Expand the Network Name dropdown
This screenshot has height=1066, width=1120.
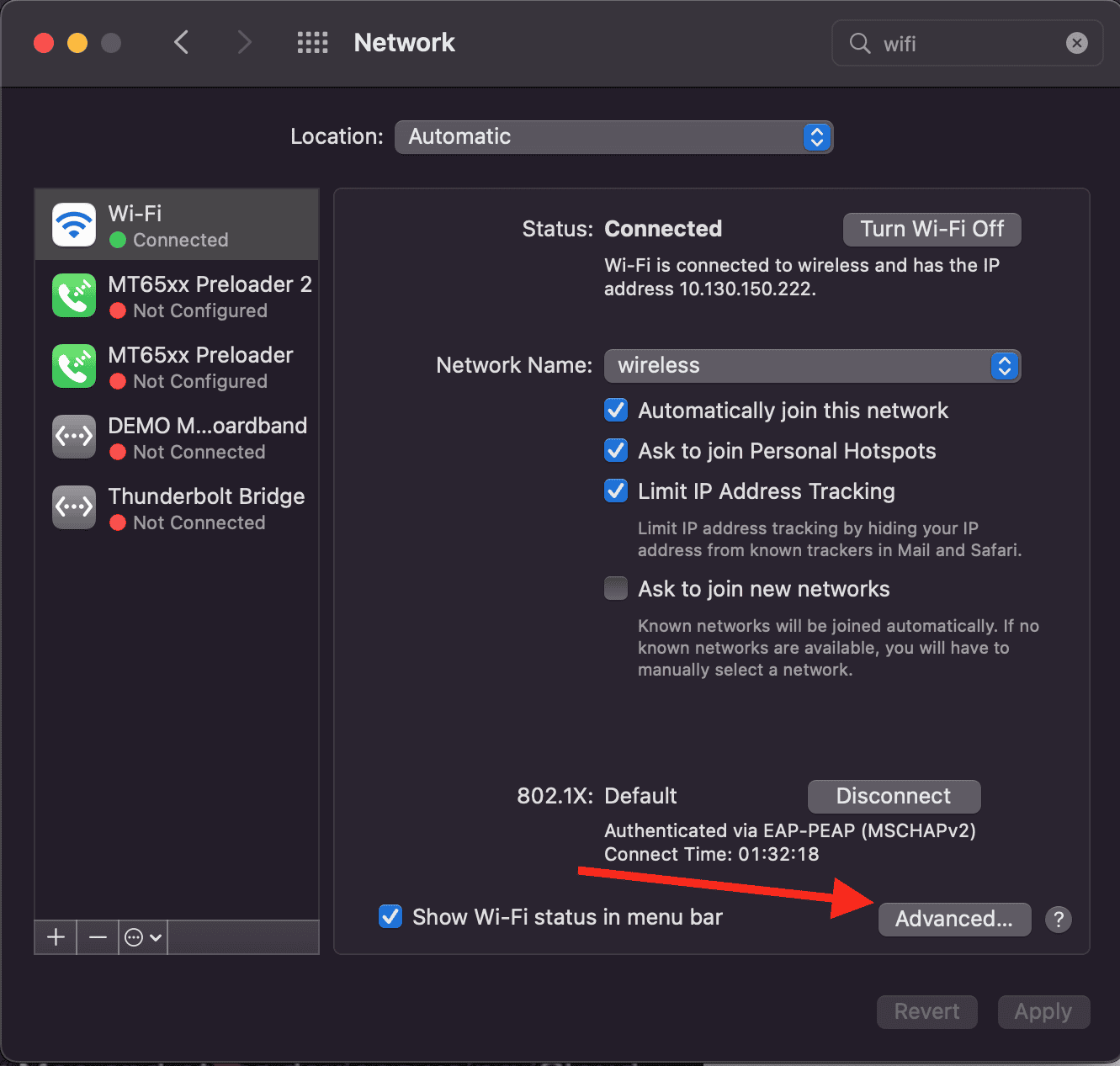[812, 366]
